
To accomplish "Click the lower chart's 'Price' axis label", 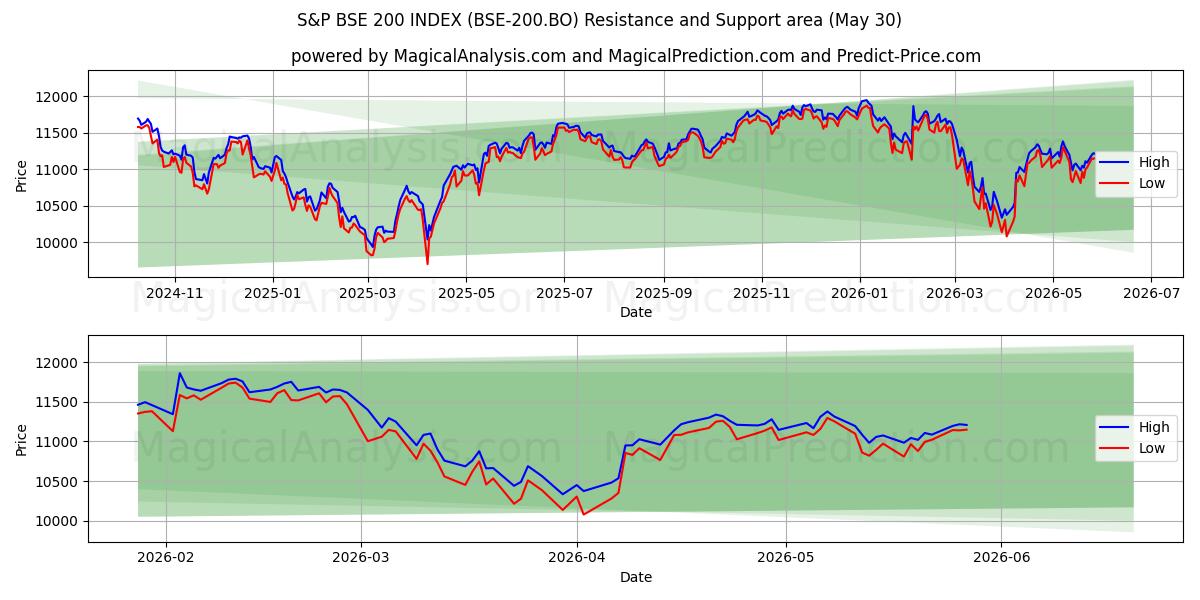I will click(x=22, y=439).
